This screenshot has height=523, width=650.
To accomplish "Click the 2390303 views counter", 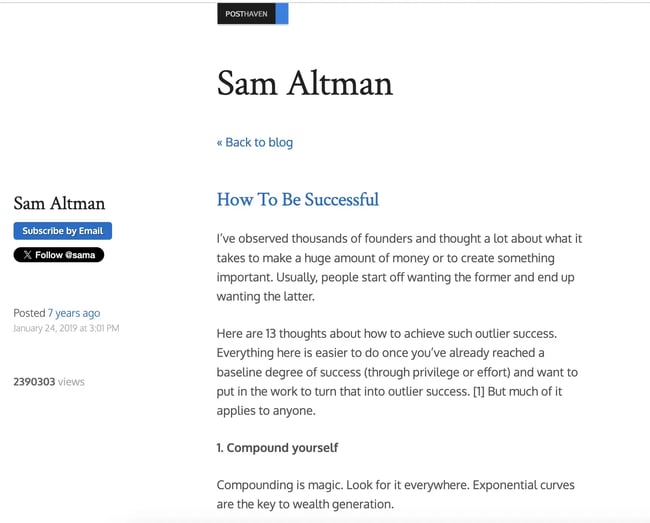I will [x=34, y=381].
